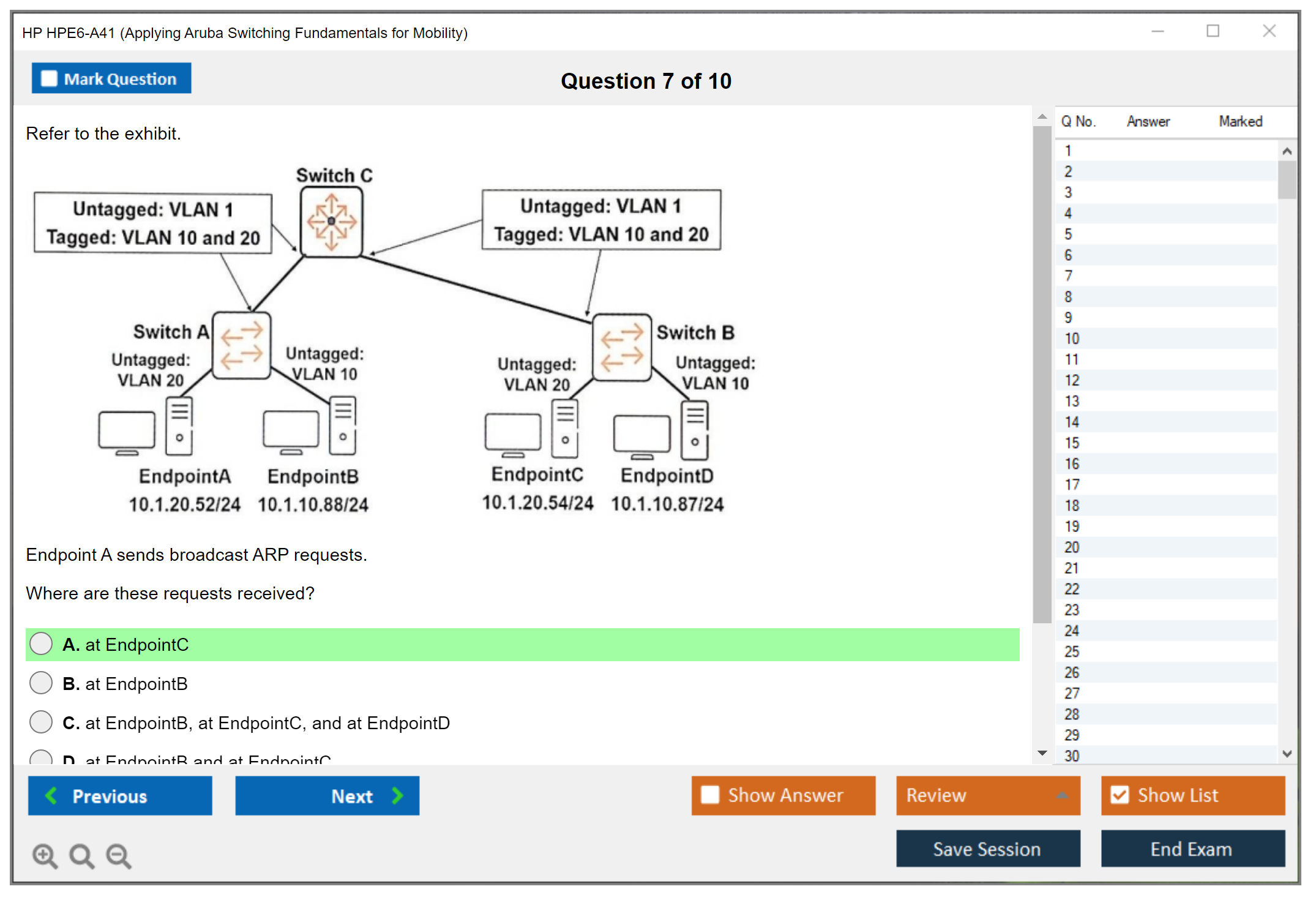Open the Review dropdown menu
Screen dimensions: 1316x900
coord(987,795)
